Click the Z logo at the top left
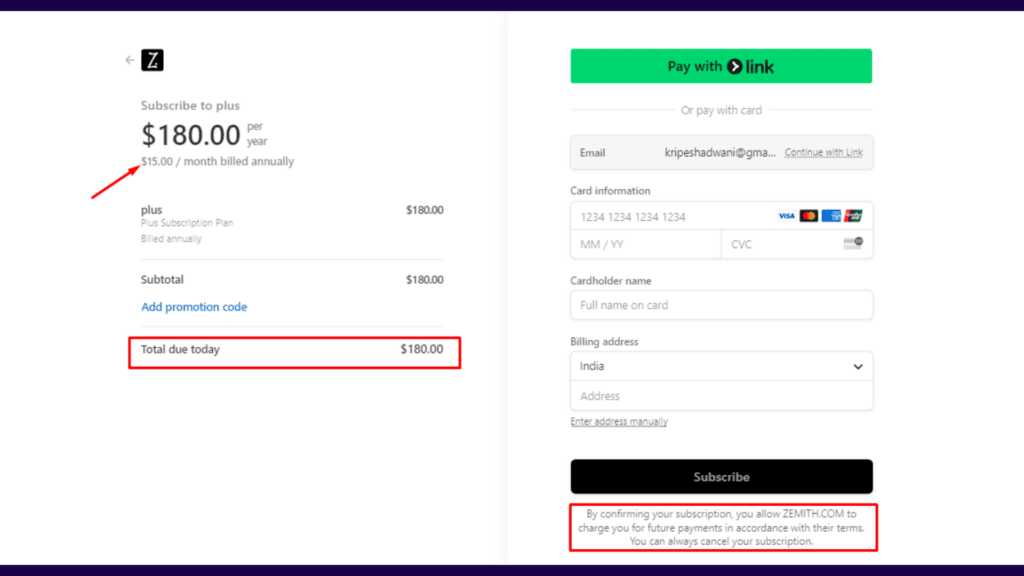The image size is (1024, 576). [150, 59]
